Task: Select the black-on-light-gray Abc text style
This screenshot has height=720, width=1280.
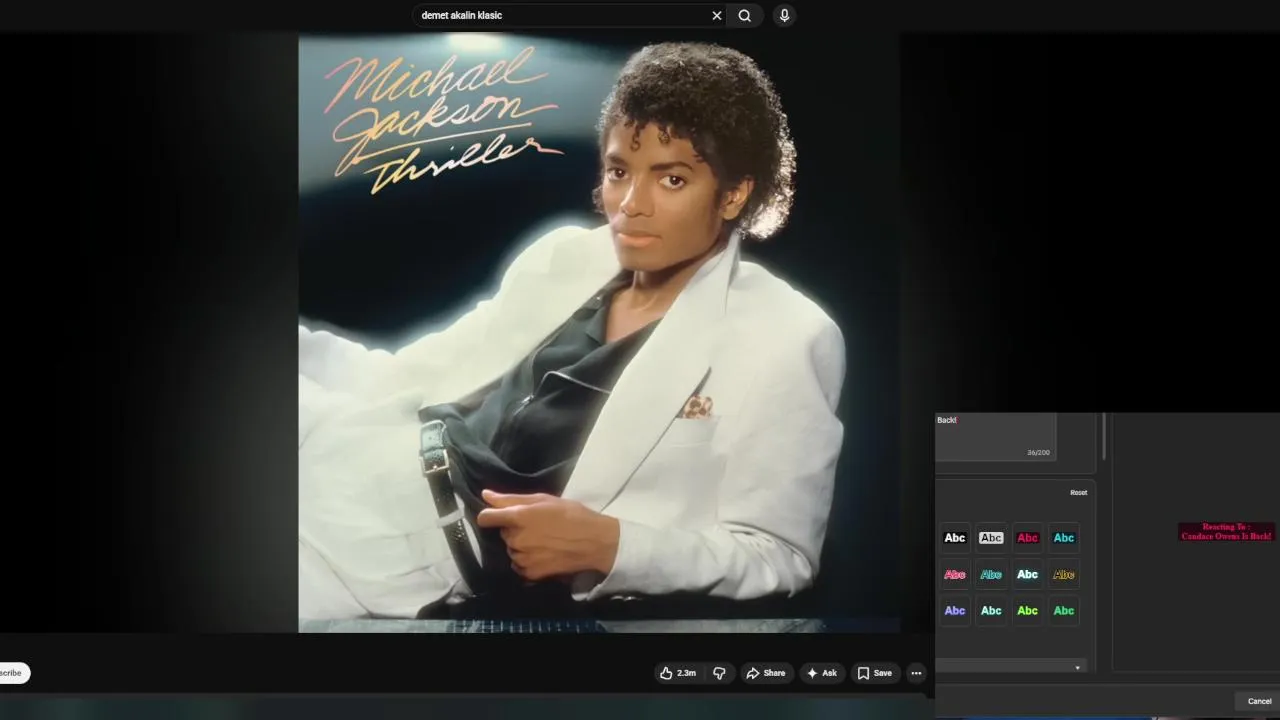Action: click(x=991, y=538)
